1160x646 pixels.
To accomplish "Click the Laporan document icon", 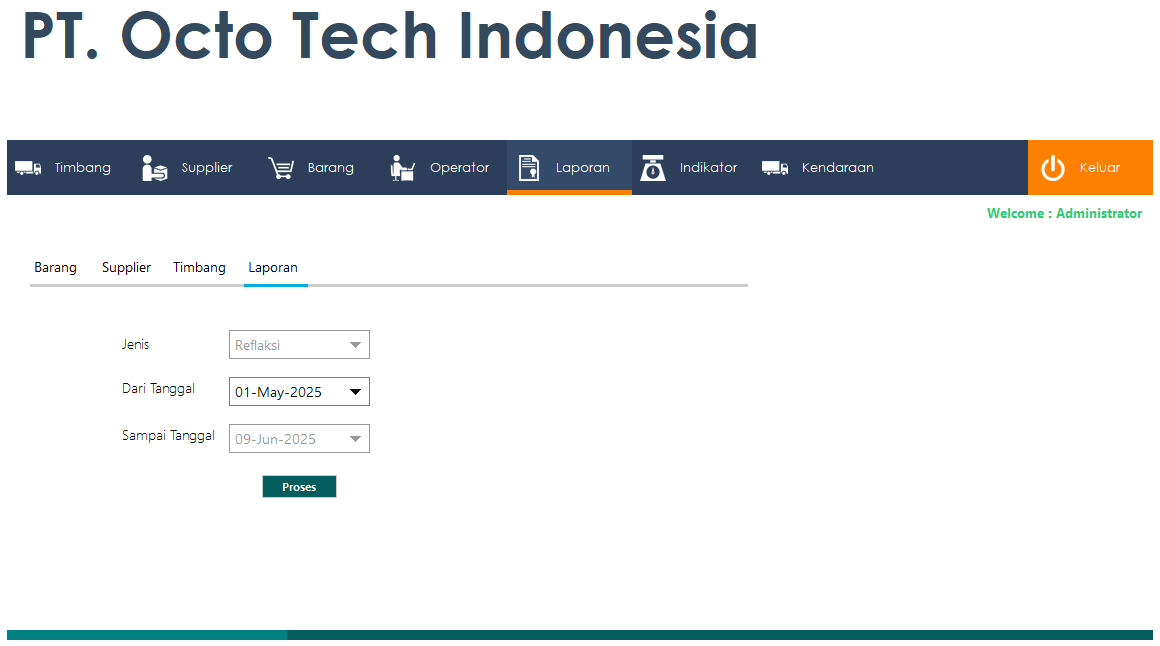I will click(x=529, y=168).
